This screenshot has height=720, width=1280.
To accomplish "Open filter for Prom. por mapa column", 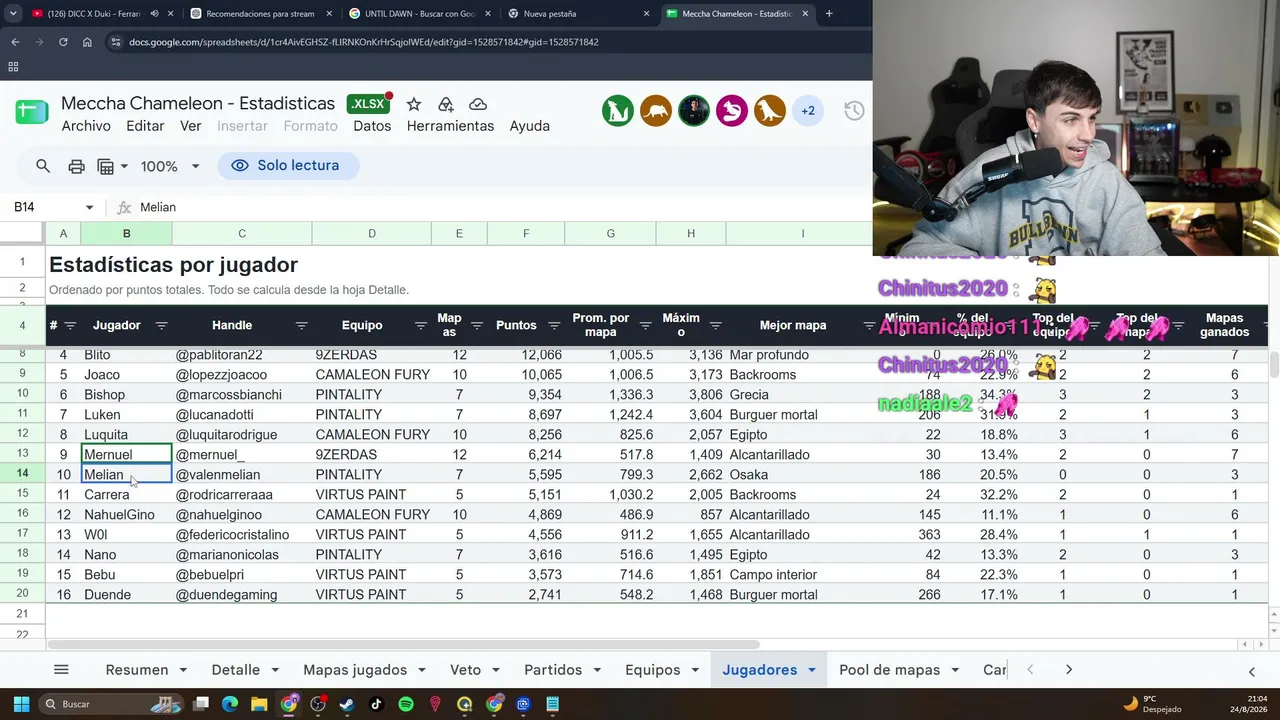I will [645, 325].
